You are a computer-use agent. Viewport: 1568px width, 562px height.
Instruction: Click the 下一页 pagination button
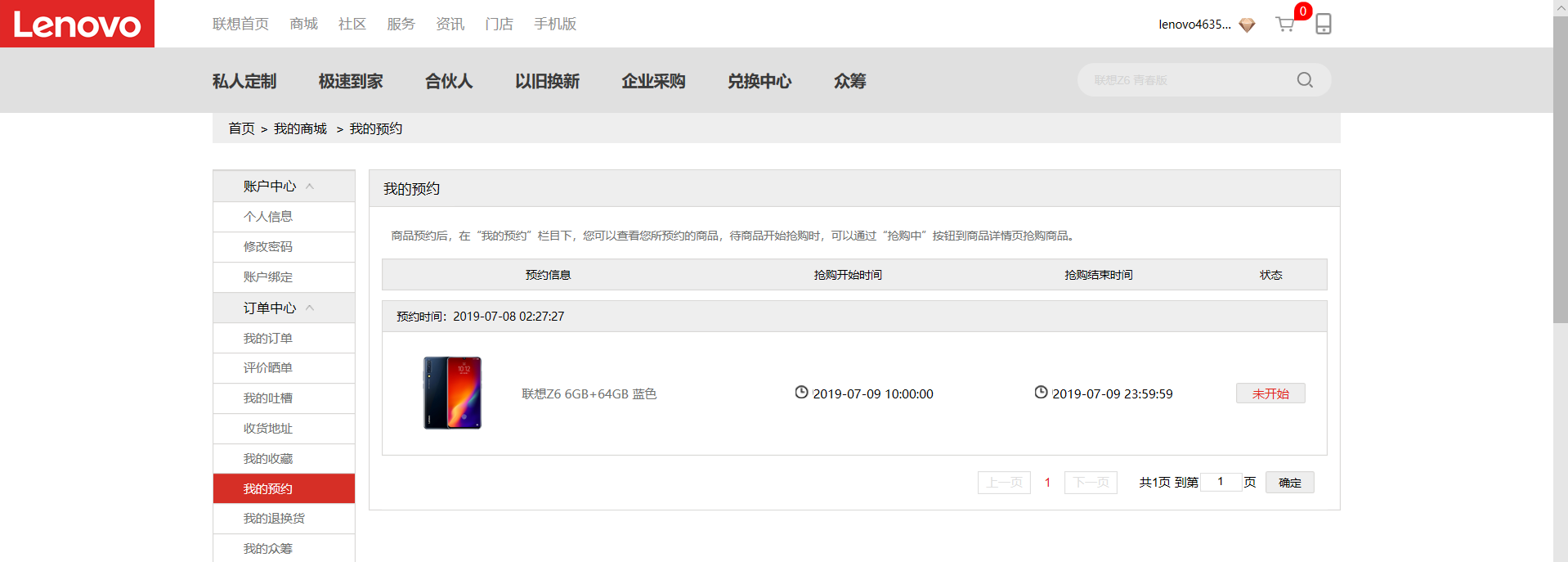point(1091,483)
